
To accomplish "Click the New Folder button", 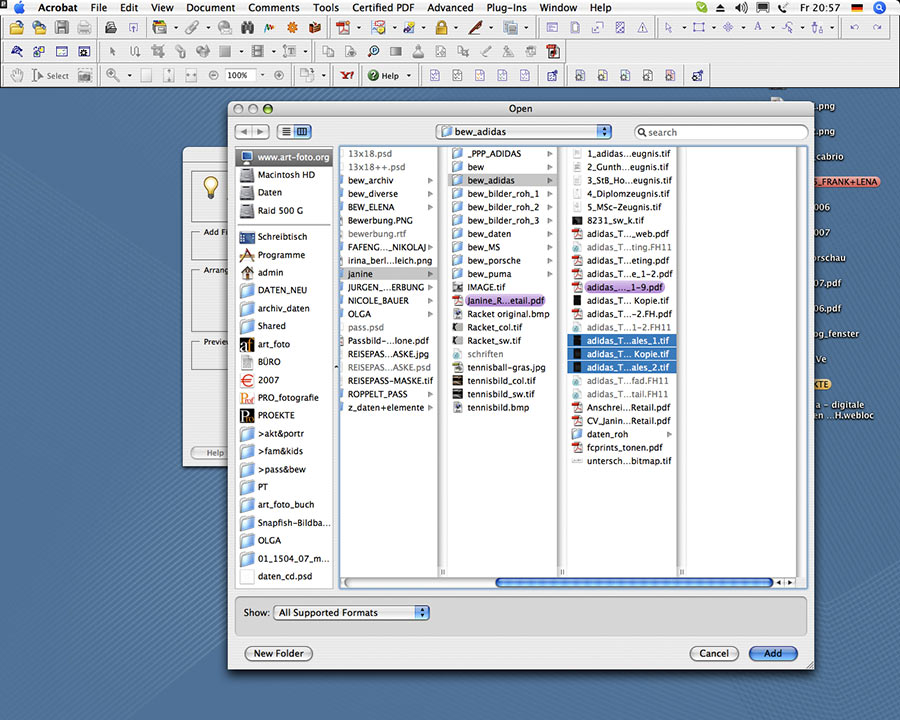I will (x=278, y=653).
